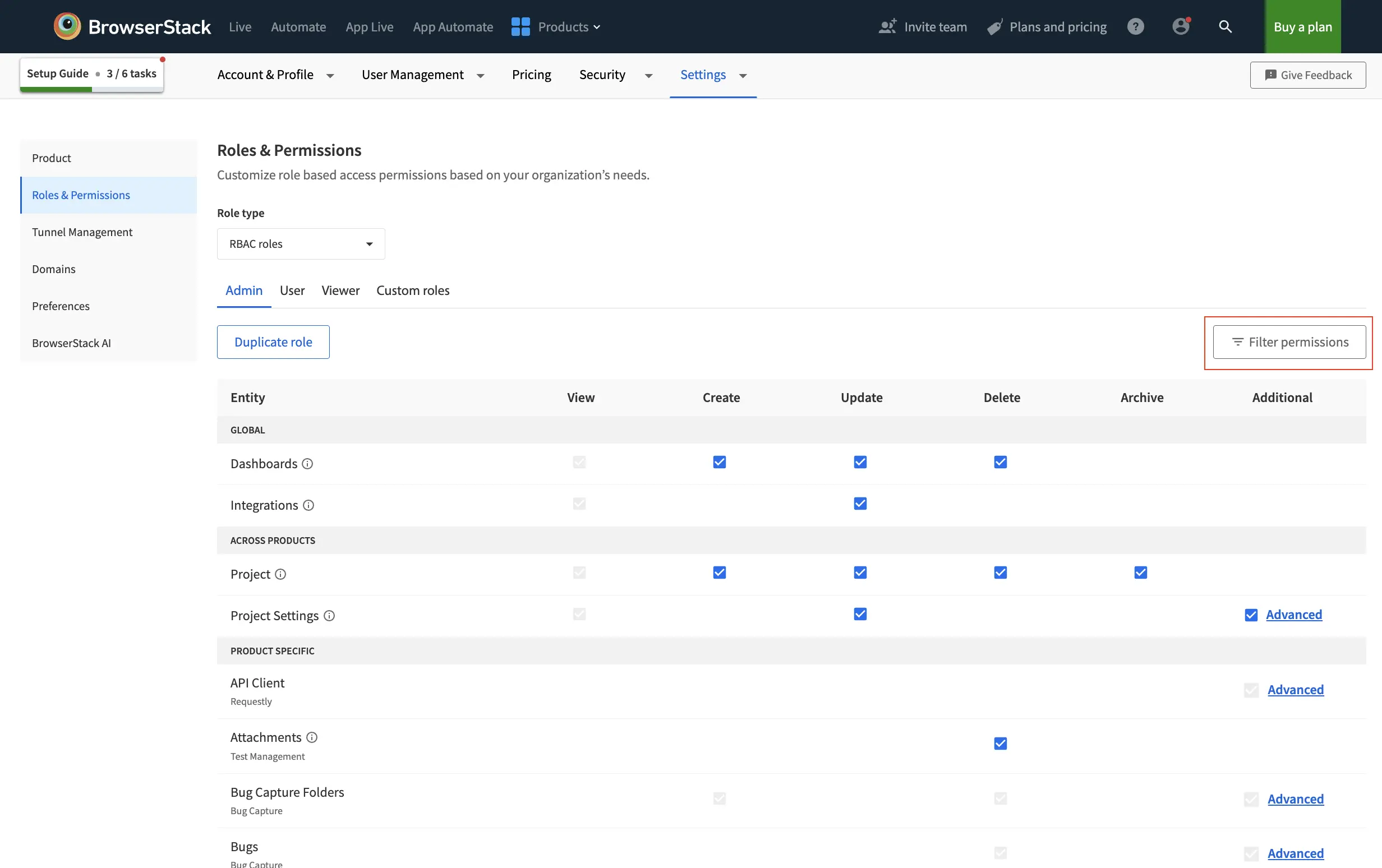The width and height of the screenshot is (1382, 868).
Task: Toggle Archive permission for Project
Action: pos(1140,572)
